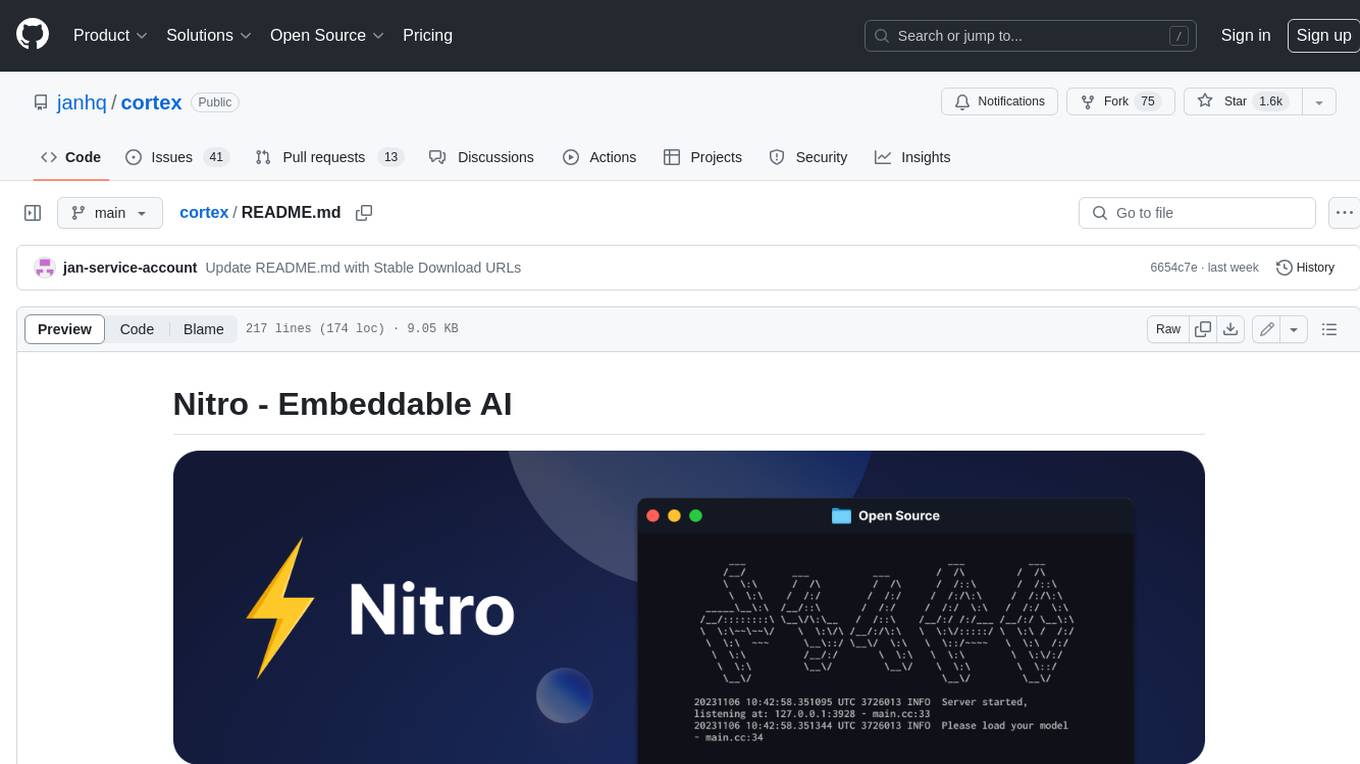Click Sign in link
The height and width of the screenshot is (764, 1360).
1245,35
